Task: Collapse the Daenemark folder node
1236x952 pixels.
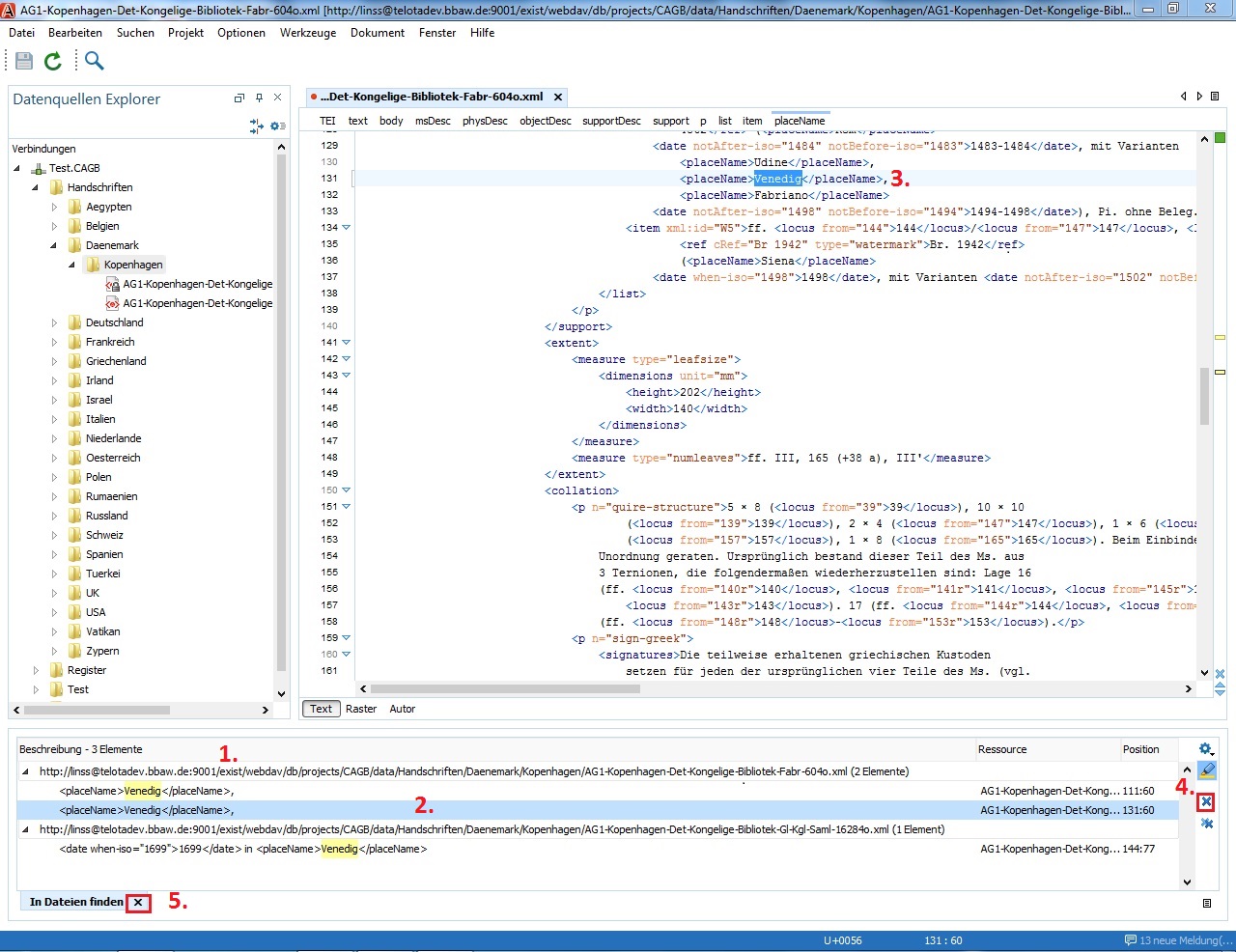Action: click(54, 245)
